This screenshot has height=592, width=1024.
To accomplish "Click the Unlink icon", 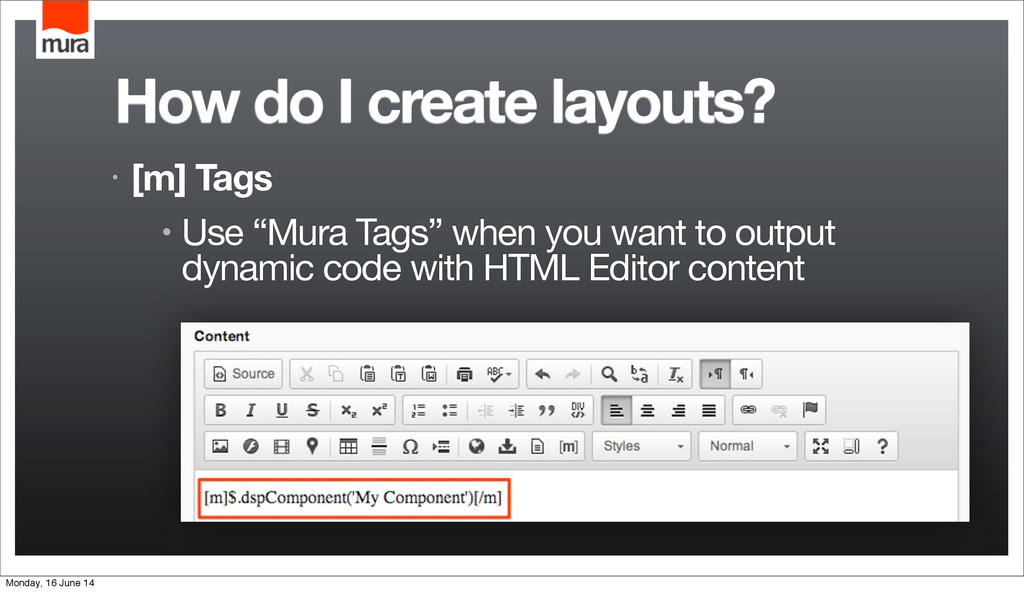I will (779, 410).
